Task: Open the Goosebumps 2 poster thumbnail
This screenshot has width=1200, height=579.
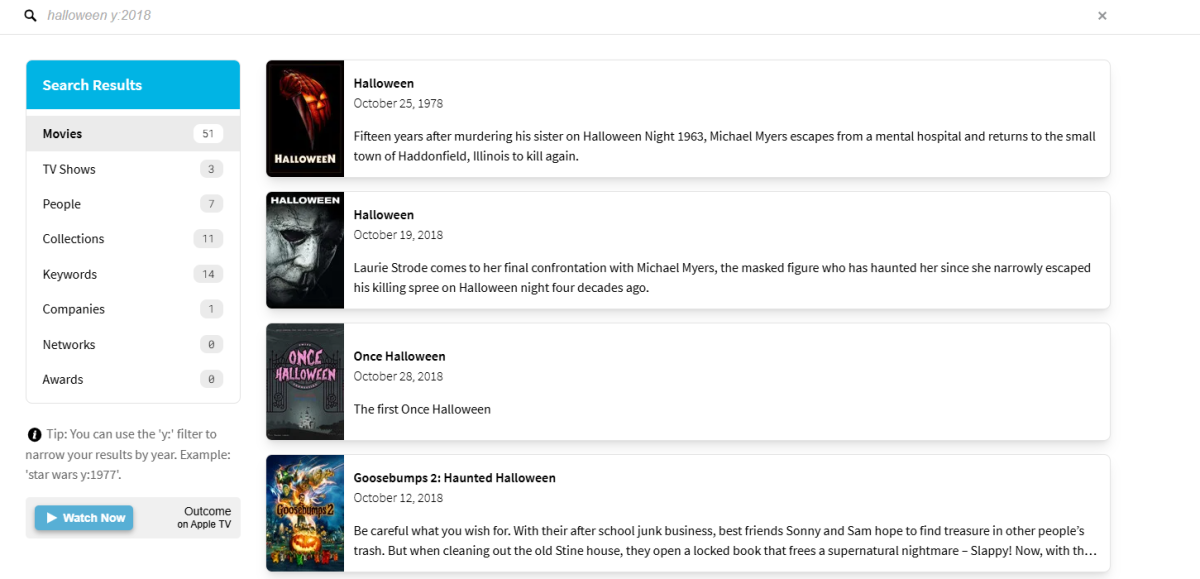Action: point(305,513)
